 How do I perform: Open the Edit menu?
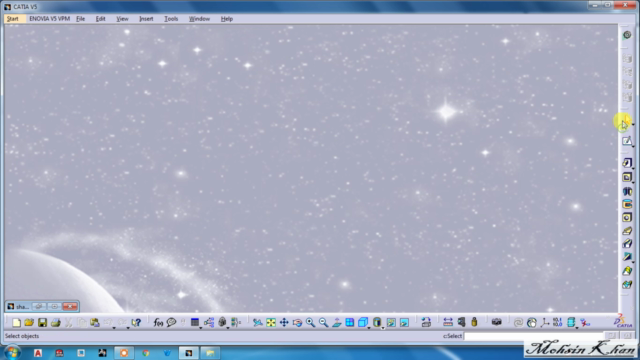pyautogui.click(x=100, y=19)
